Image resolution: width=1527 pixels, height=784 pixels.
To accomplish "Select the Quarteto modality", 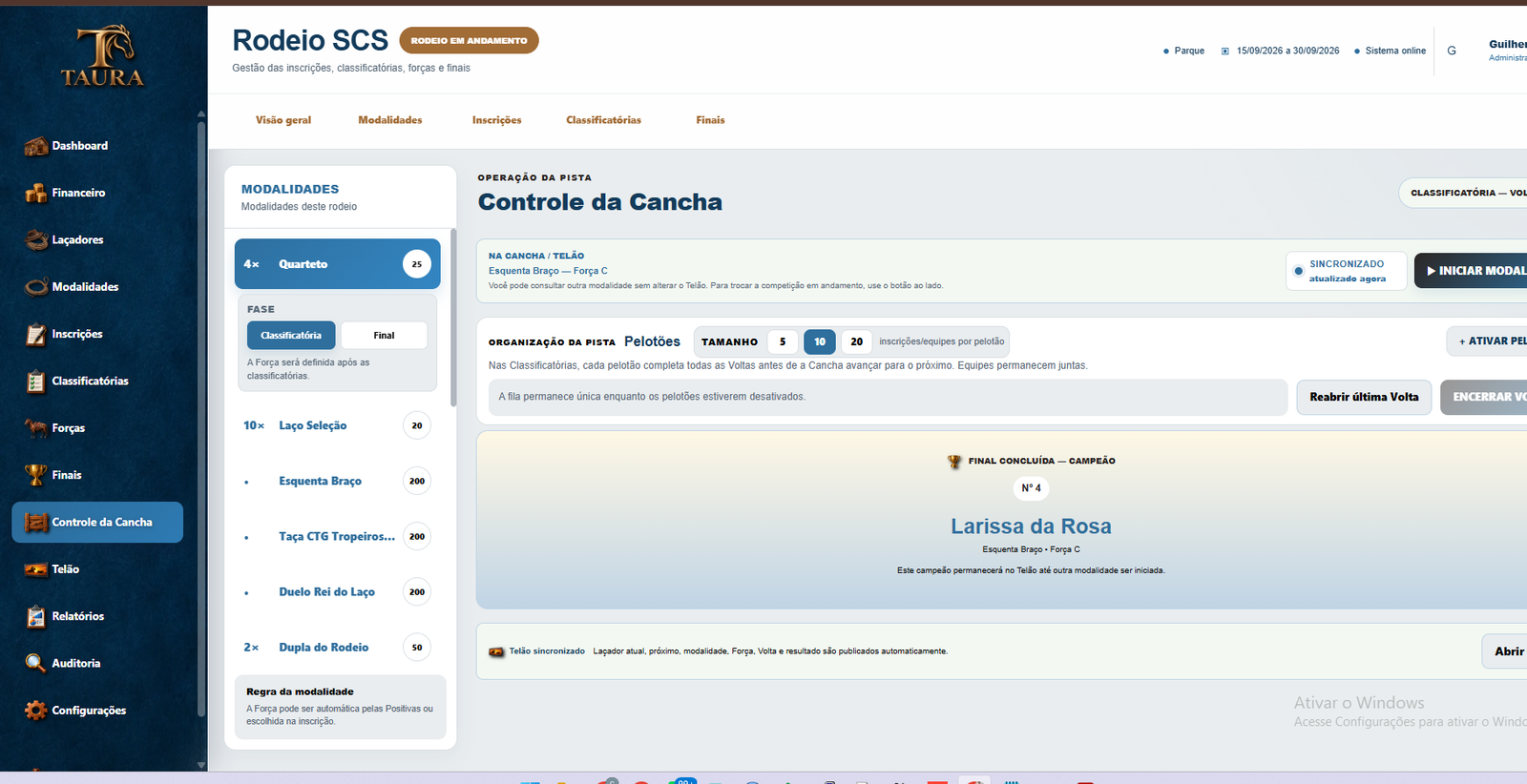I will pyautogui.click(x=338, y=264).
